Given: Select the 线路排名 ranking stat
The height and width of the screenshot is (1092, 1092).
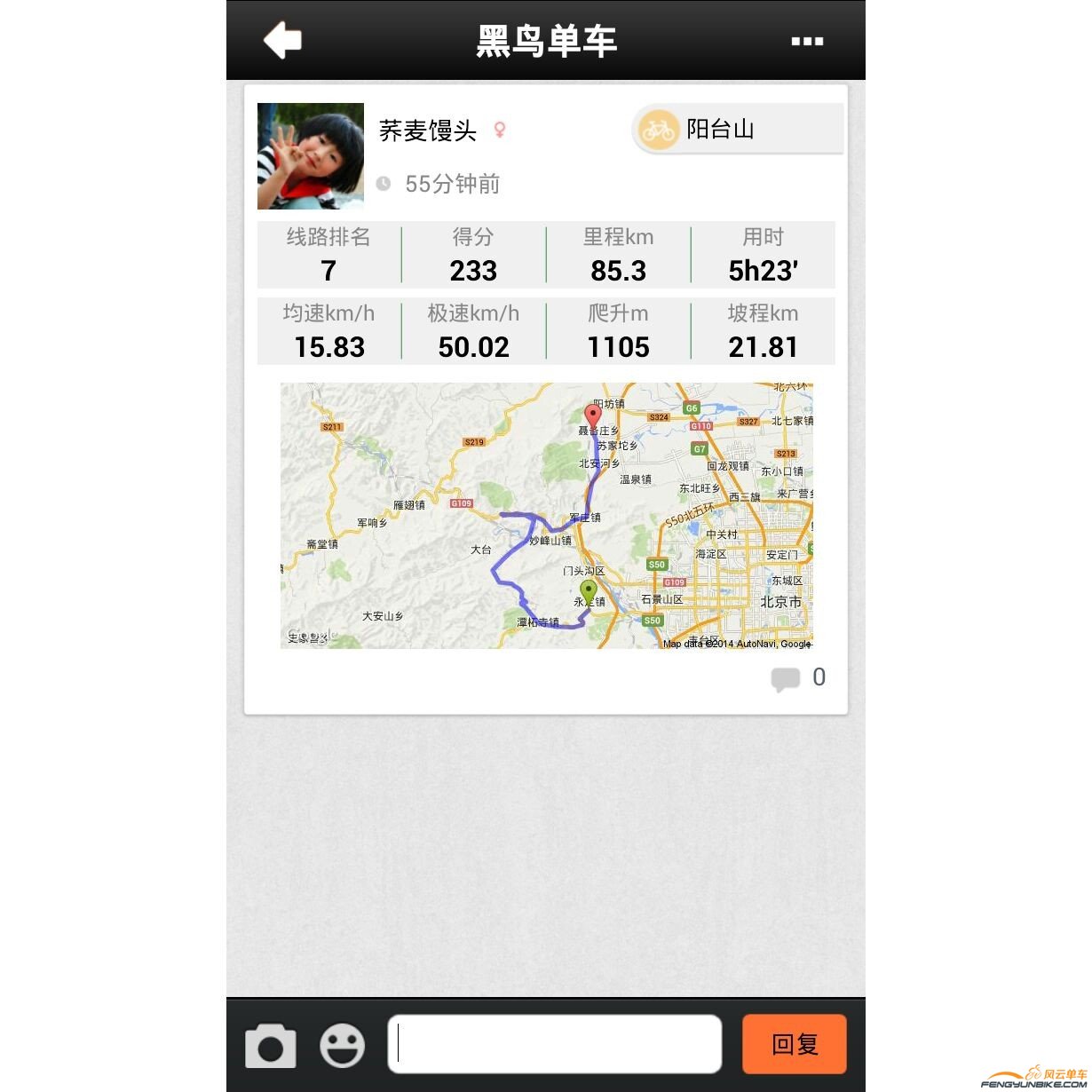Looking at the screenshot, I should 329,255.
